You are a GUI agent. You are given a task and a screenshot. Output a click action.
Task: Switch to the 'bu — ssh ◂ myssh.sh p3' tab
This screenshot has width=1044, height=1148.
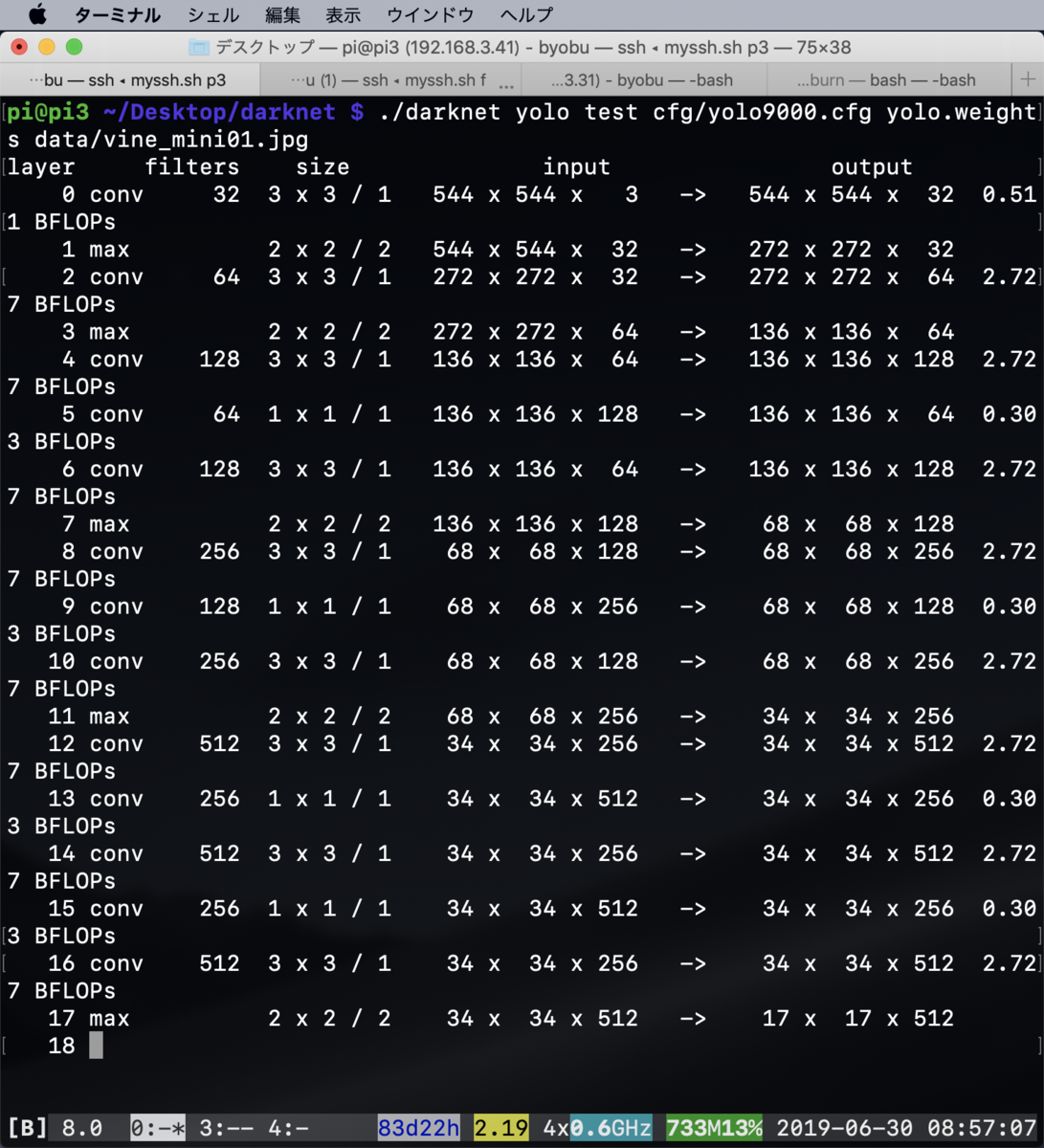pyautogui.click(x=129, y=79)
